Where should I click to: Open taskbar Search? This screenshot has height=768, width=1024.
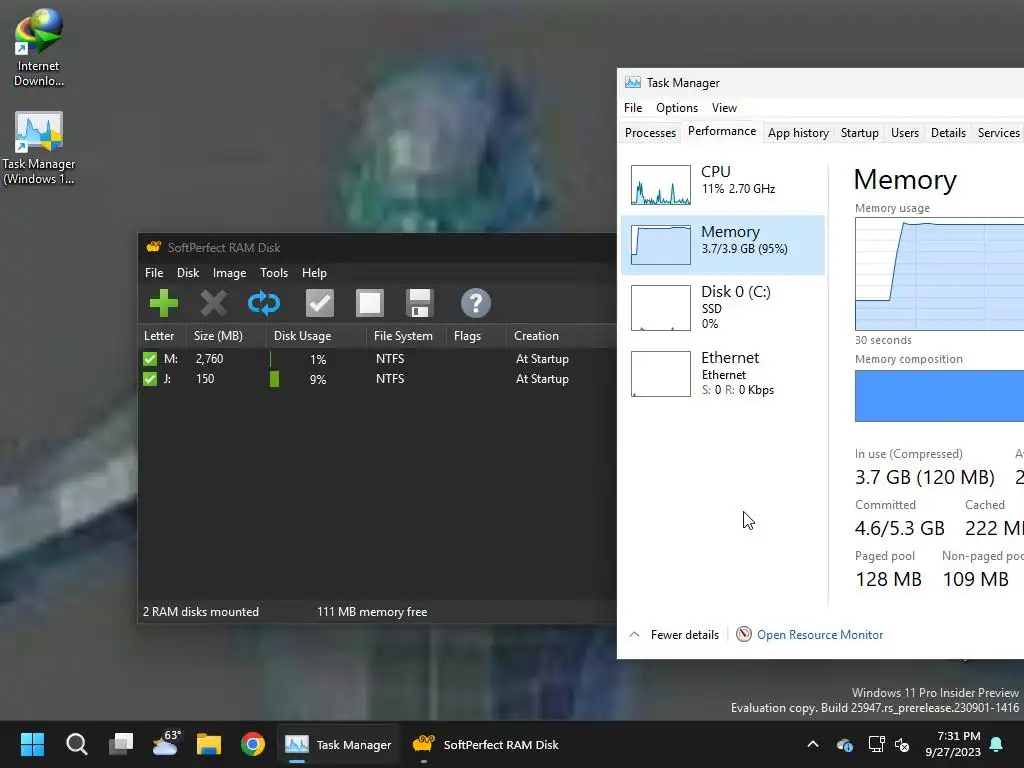76,744
